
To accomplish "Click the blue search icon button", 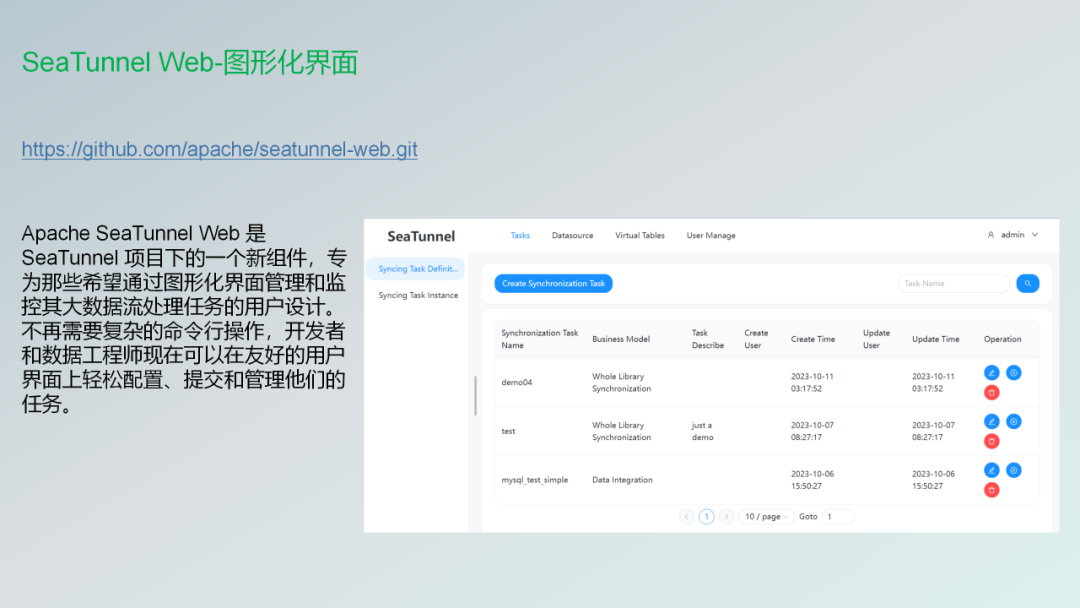I will 1028,284.
